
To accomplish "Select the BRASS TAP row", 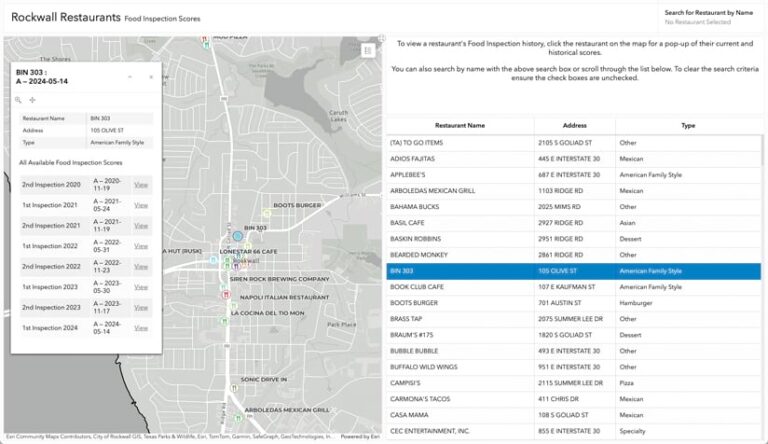I will coord(574,319).
